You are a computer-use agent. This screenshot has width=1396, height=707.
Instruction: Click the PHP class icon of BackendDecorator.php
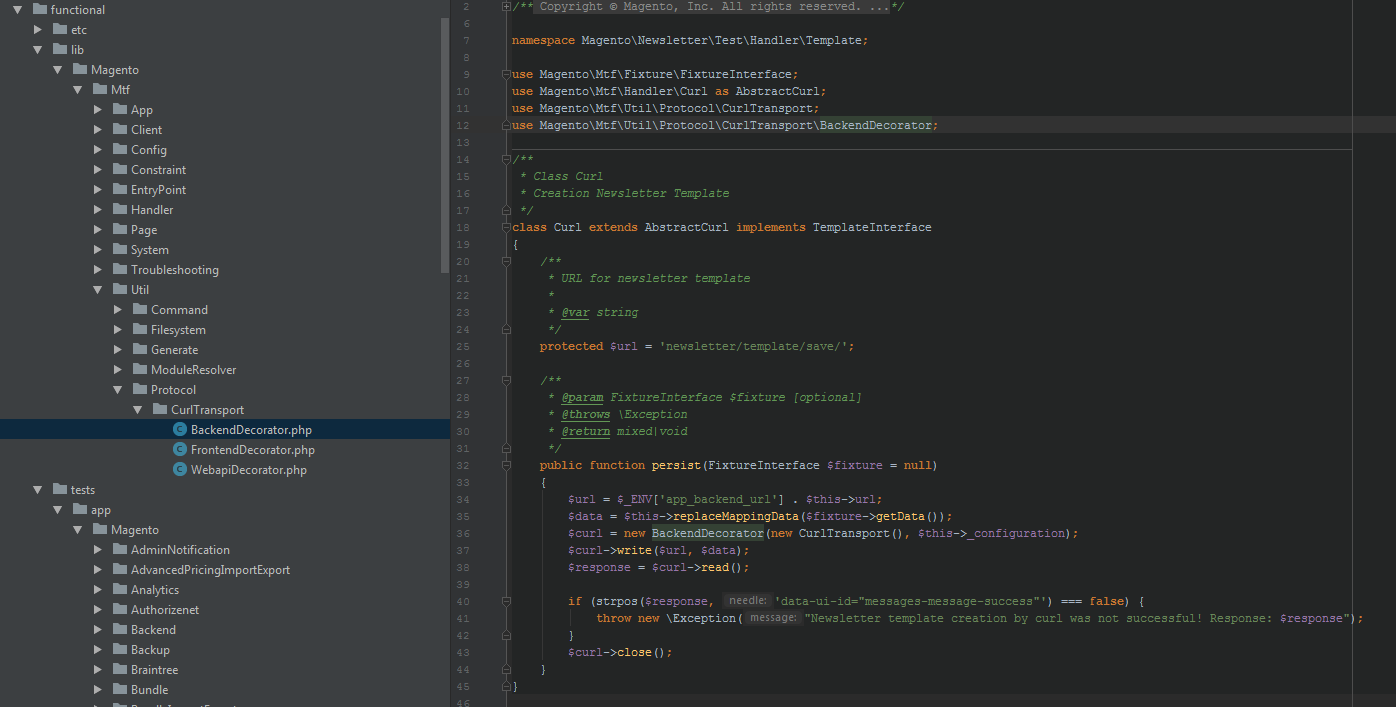pyautogui.click(x=179, y=430)
